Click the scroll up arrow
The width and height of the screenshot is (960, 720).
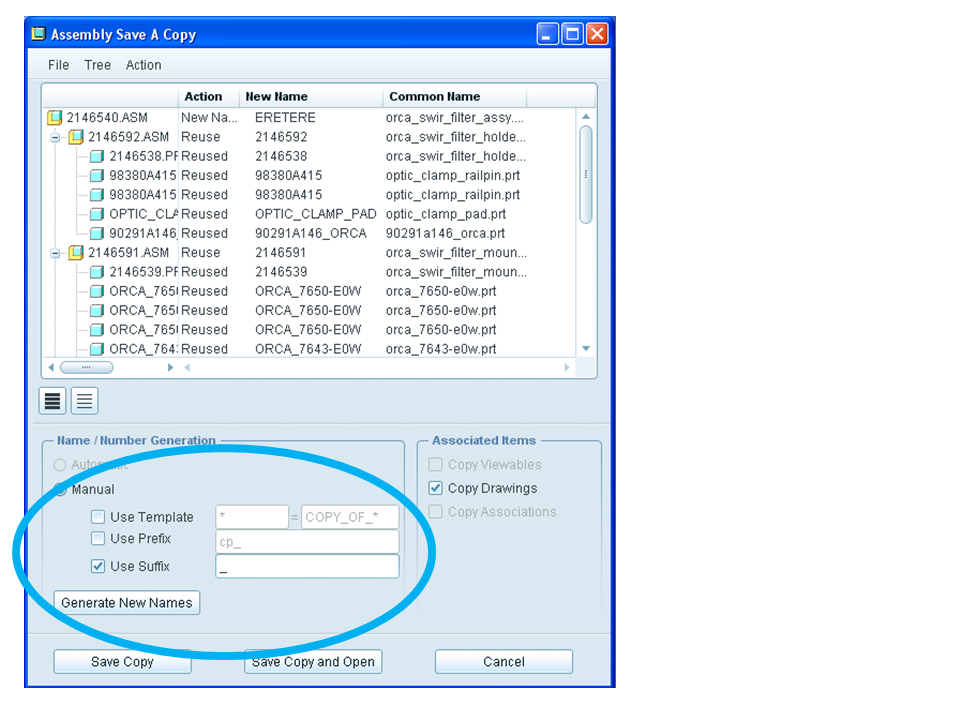586,116
